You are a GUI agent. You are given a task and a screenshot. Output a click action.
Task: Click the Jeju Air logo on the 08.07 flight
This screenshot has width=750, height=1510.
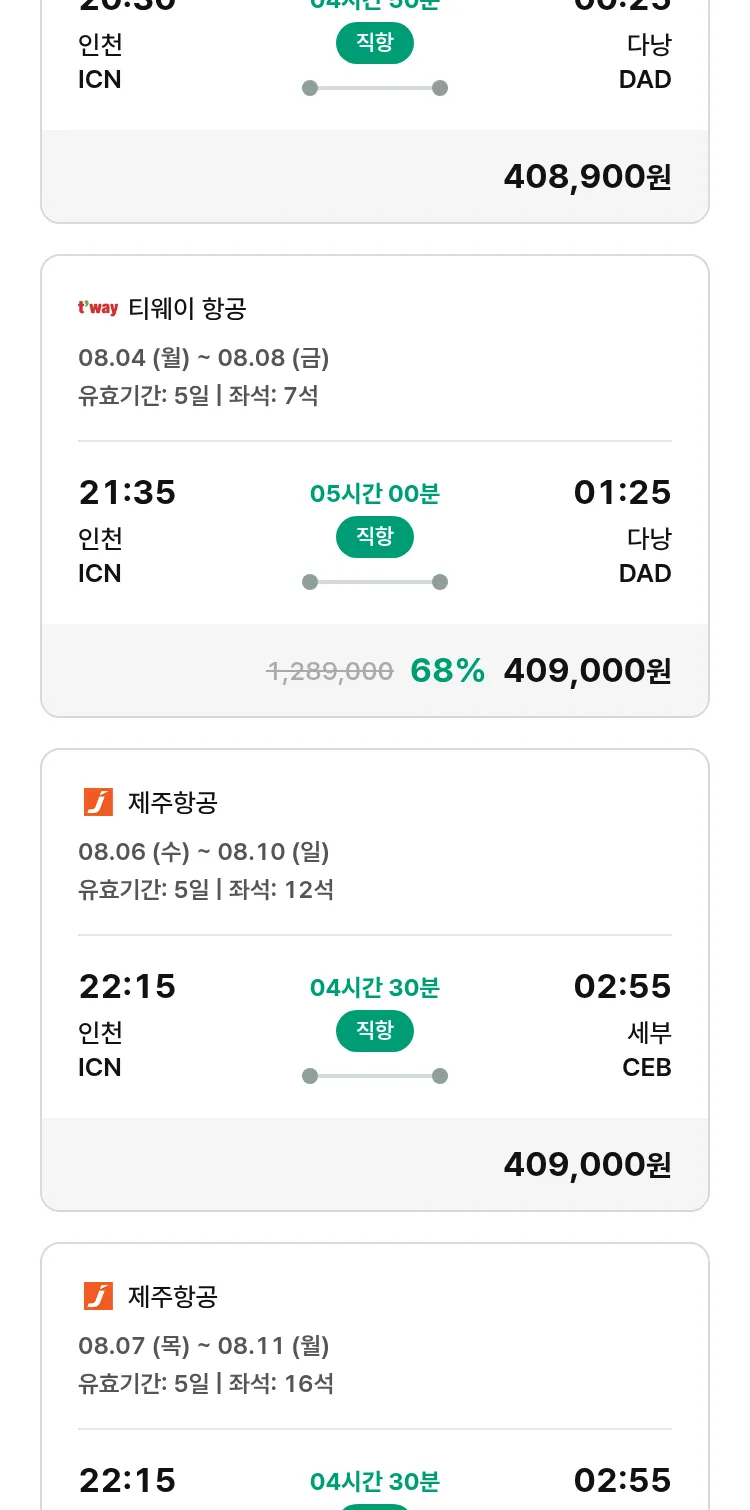pyautogui.click(x=98, y=1296)
